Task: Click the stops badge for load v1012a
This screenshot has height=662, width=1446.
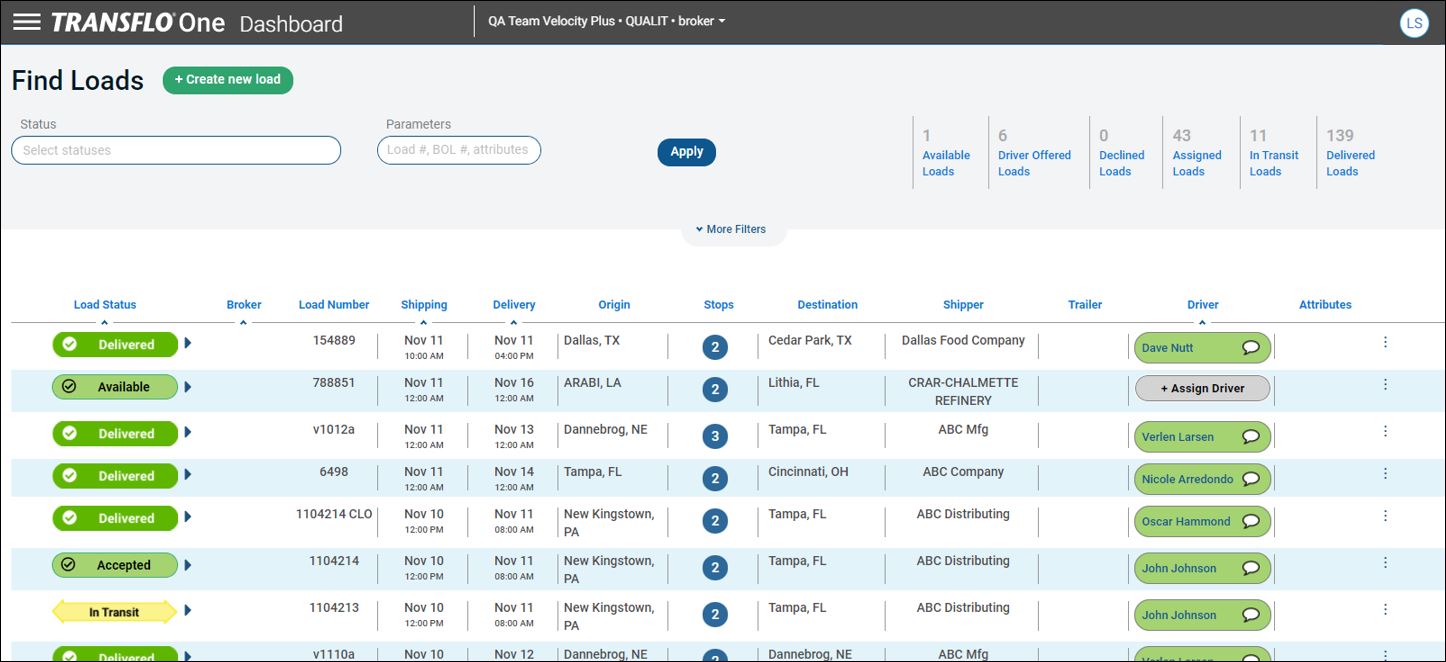Action: (x=714, y=436)
